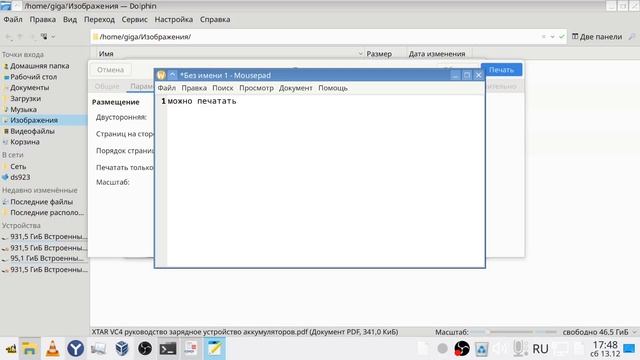640x360 pixels.
Task: Select Рабочий стол in places panel
Action: [33, 77]
